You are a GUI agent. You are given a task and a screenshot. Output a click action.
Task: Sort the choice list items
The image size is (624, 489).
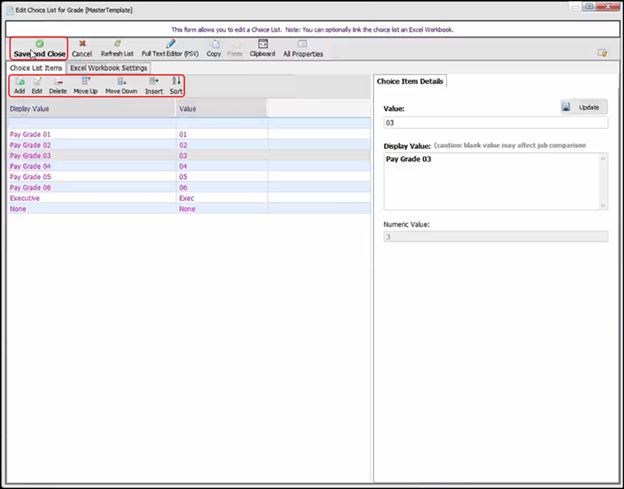coord(176,85)
